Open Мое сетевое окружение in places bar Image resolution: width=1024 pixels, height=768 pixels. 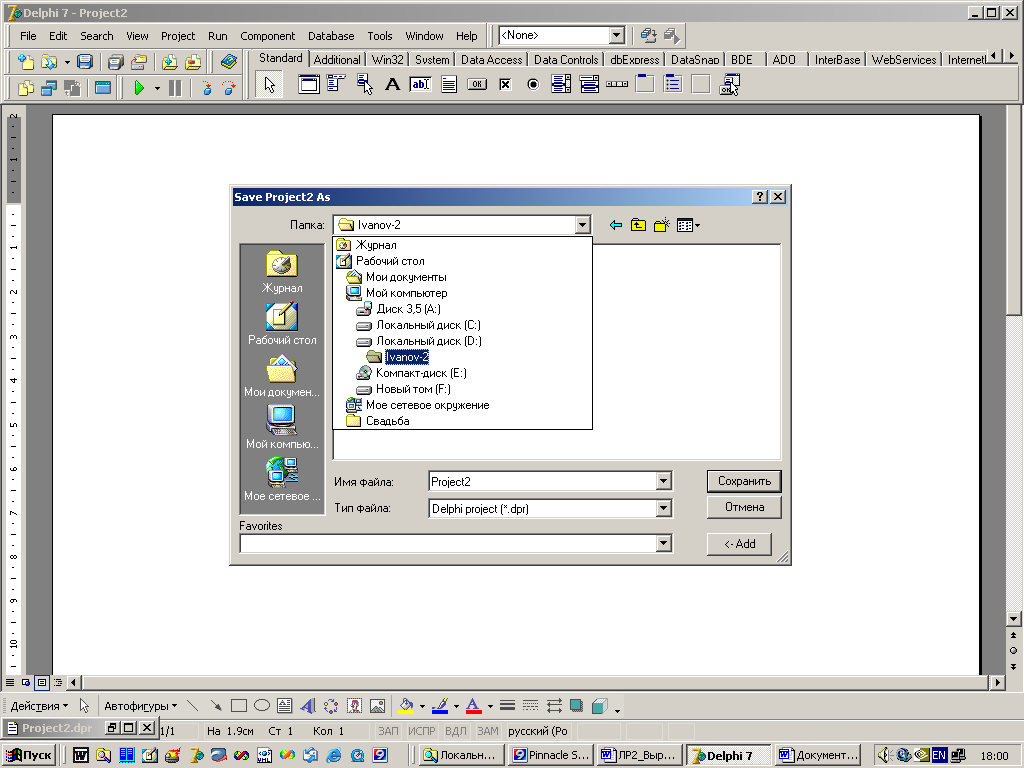click(x=282, y=479)
